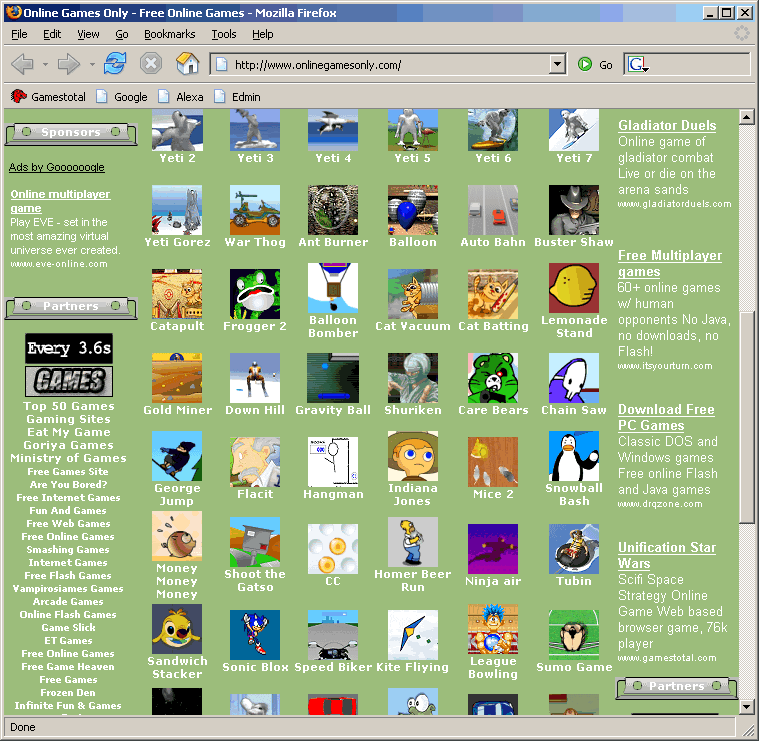Go to the Home page icon
759x741 pixels.
pyautogui.click(x=187, y=64)
